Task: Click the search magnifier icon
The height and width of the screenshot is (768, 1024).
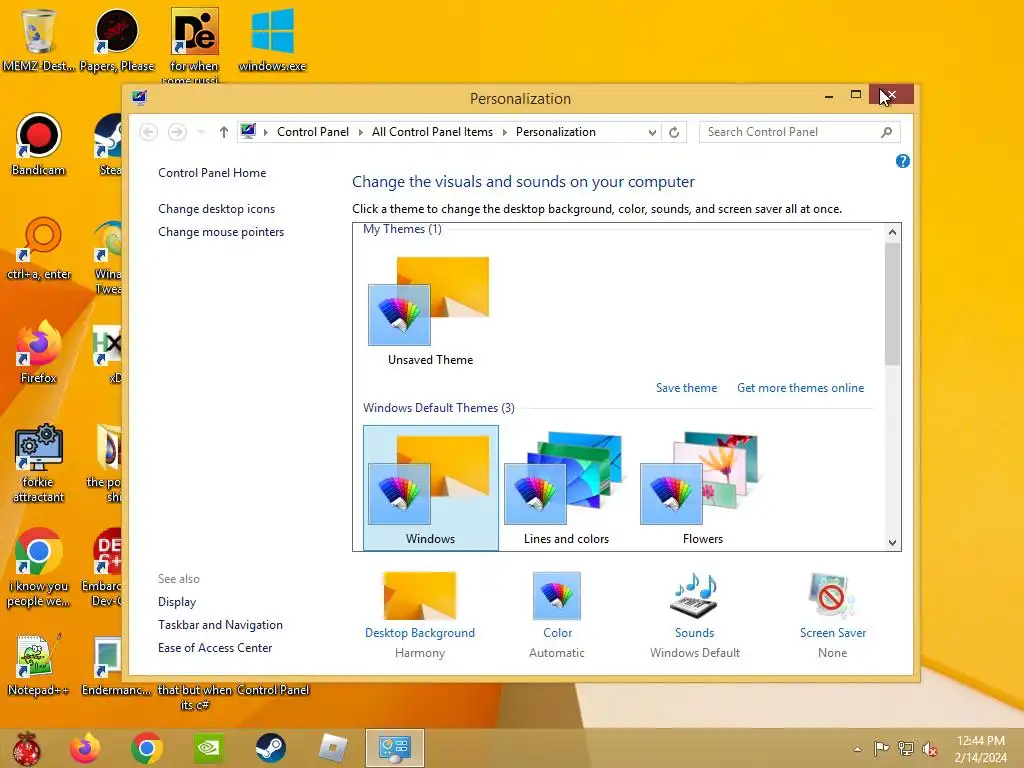Action: (x=886, y=132)
